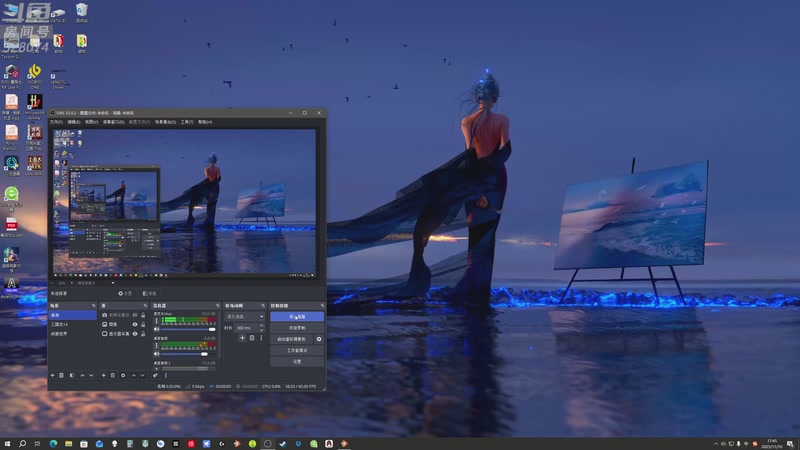Screen dimensions: 800x450
Task: Click the 属性 (Properties) button on the source toolbar
Action: click(125, 293)
